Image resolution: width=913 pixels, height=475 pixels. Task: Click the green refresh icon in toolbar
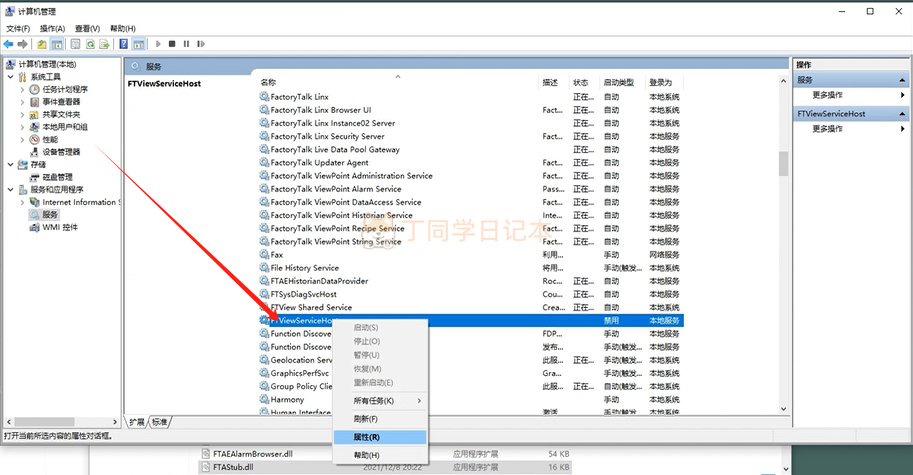pos(90,44)
